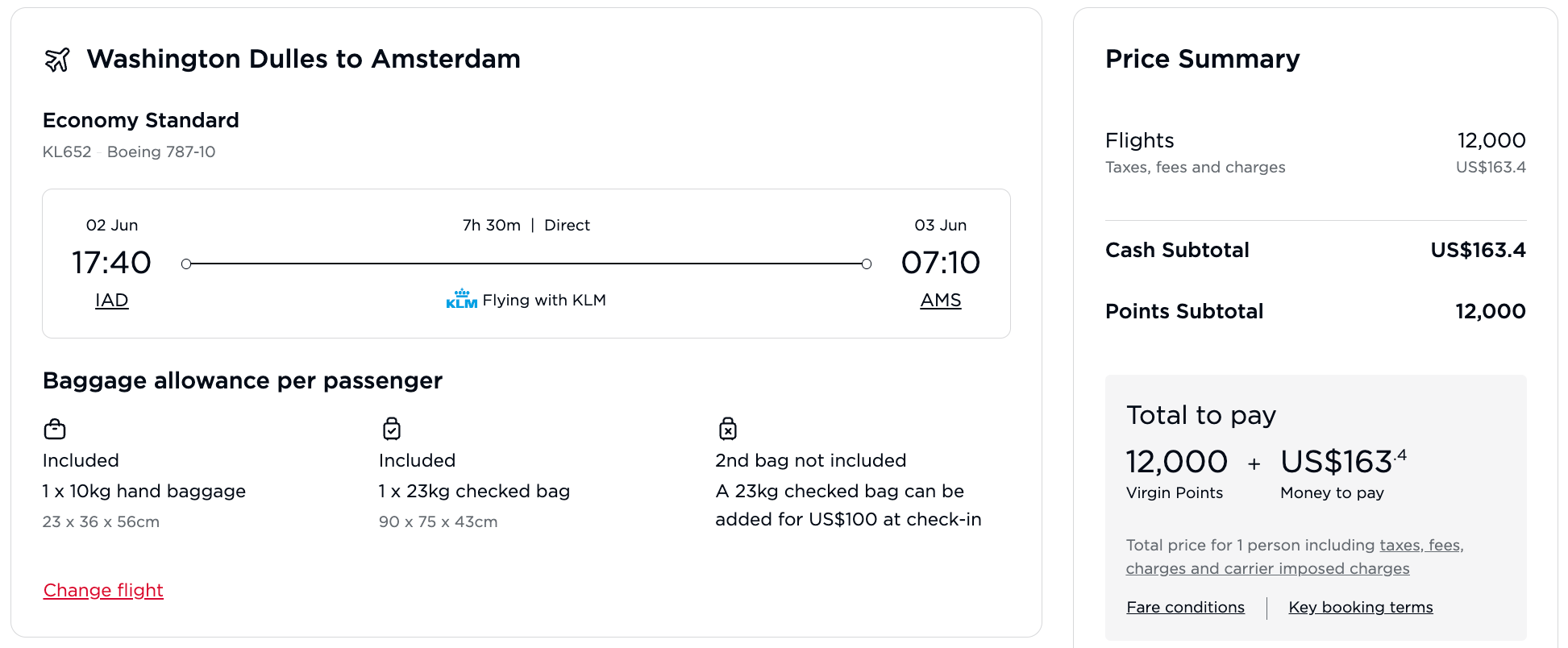
Task: Click the KLM airline logo
Action: (x=461, y=300)
